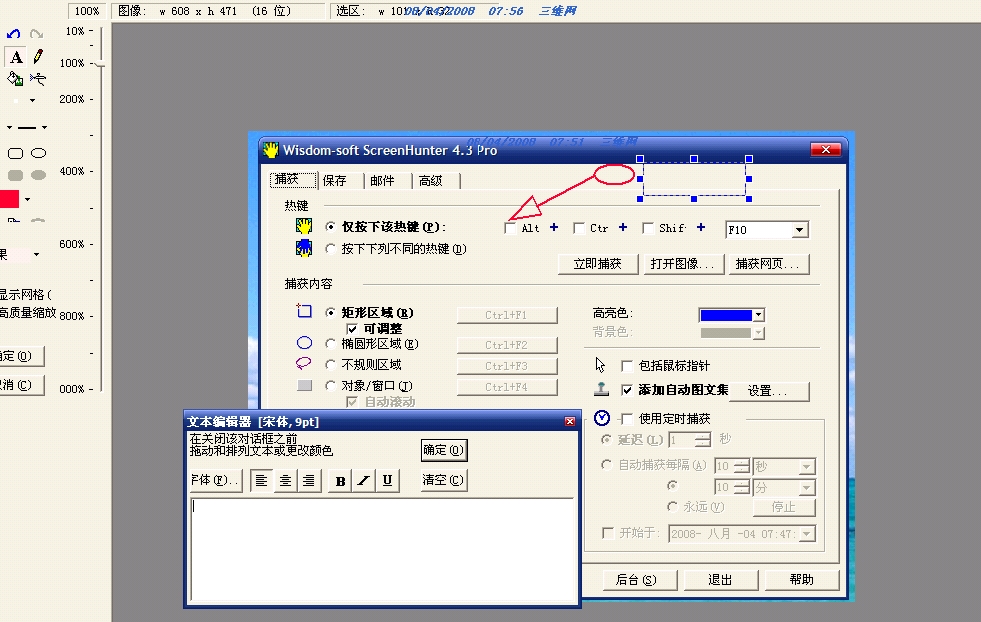This screenshot has height=622, width=981.
Task: Click mouse pointer icon beside 包括鼠标指针
Action: click(x=600, y=365)
